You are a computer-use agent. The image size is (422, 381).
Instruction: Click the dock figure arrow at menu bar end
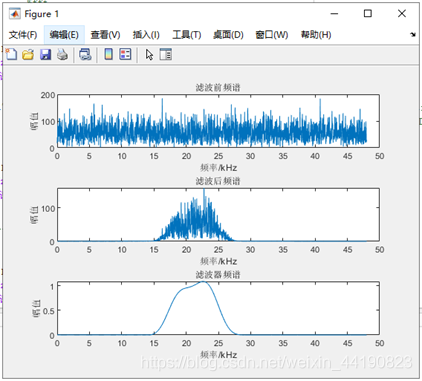point(413,34)
